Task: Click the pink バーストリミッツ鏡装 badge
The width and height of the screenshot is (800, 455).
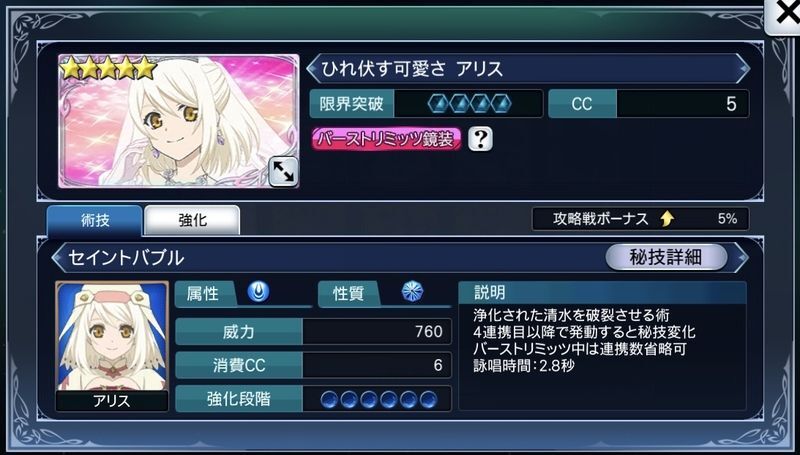Action: (x=386, y=139)
